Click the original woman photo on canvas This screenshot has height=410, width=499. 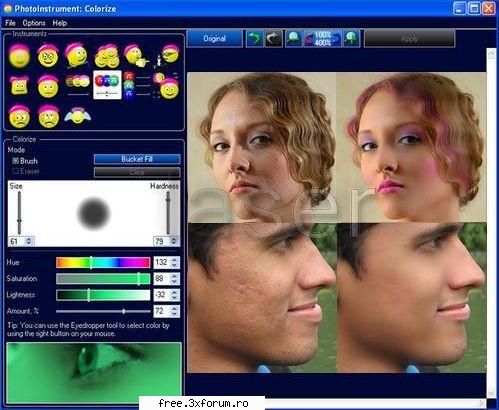262,148
